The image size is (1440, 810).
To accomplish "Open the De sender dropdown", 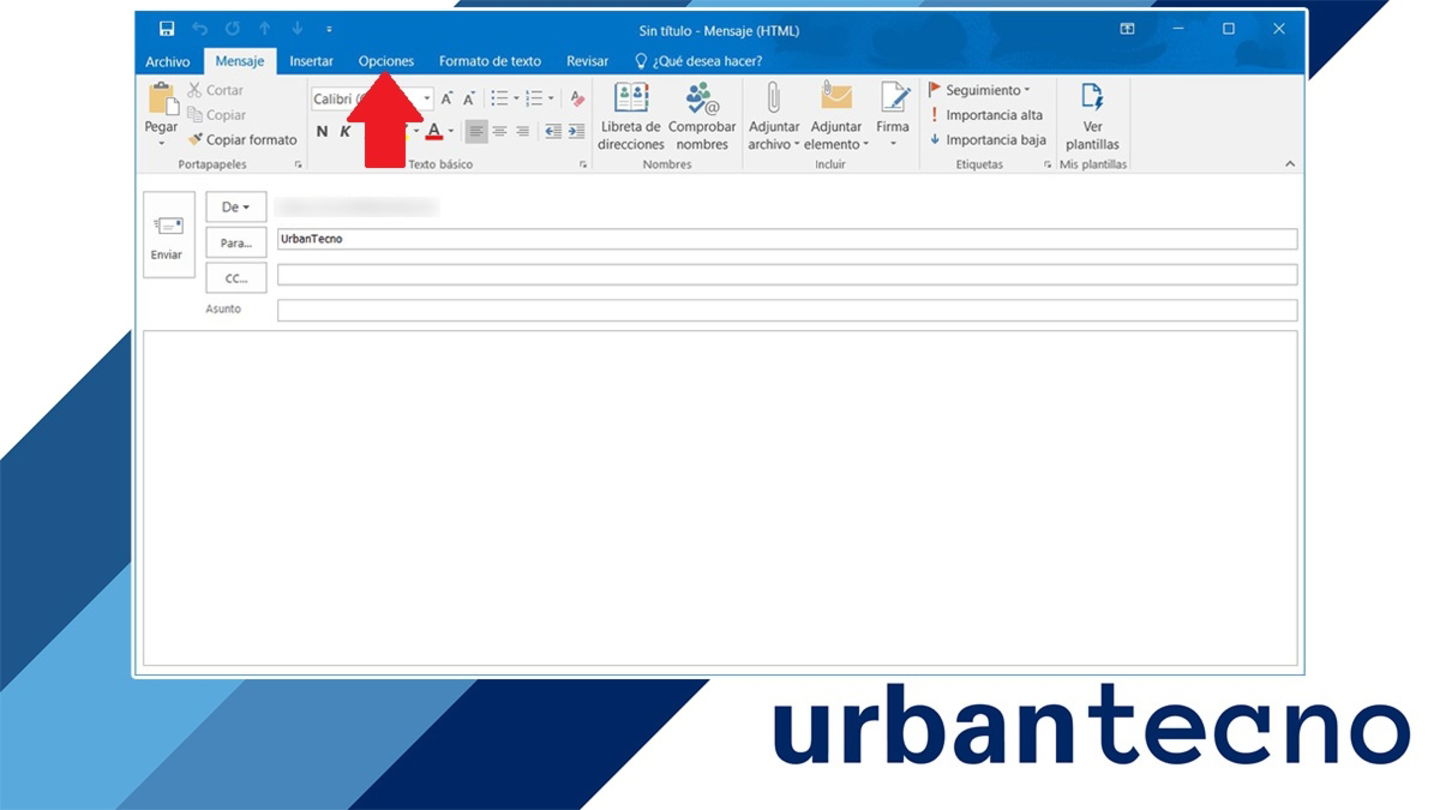I will pos(236,207).
